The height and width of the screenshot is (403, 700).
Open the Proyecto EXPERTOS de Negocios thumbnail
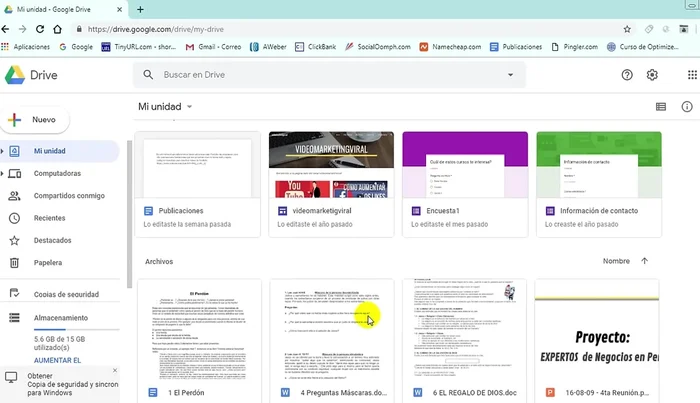pos(597,330)
